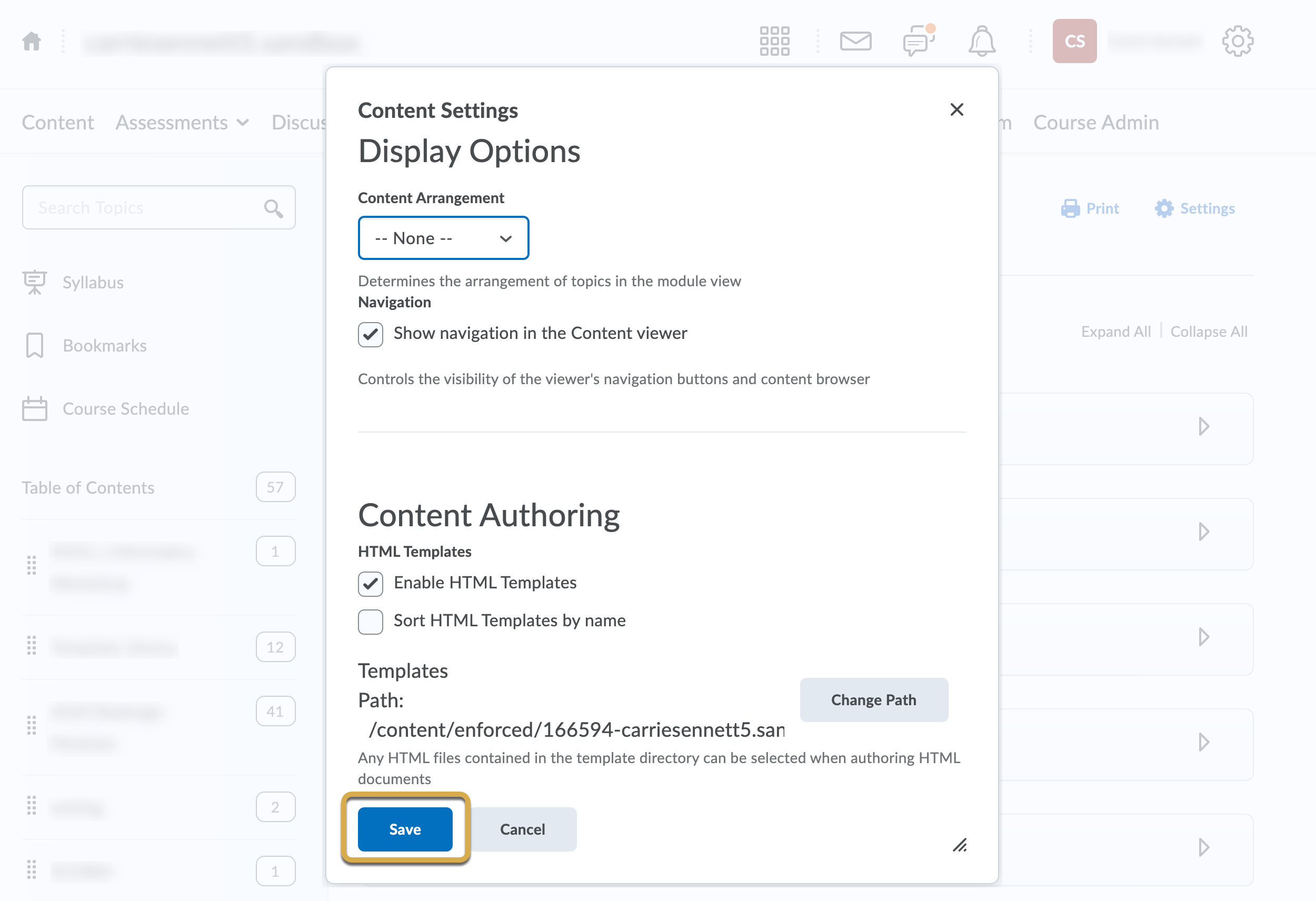Click the 2 count badge
The image size is (1316, 901).
(x=275, y=806)
